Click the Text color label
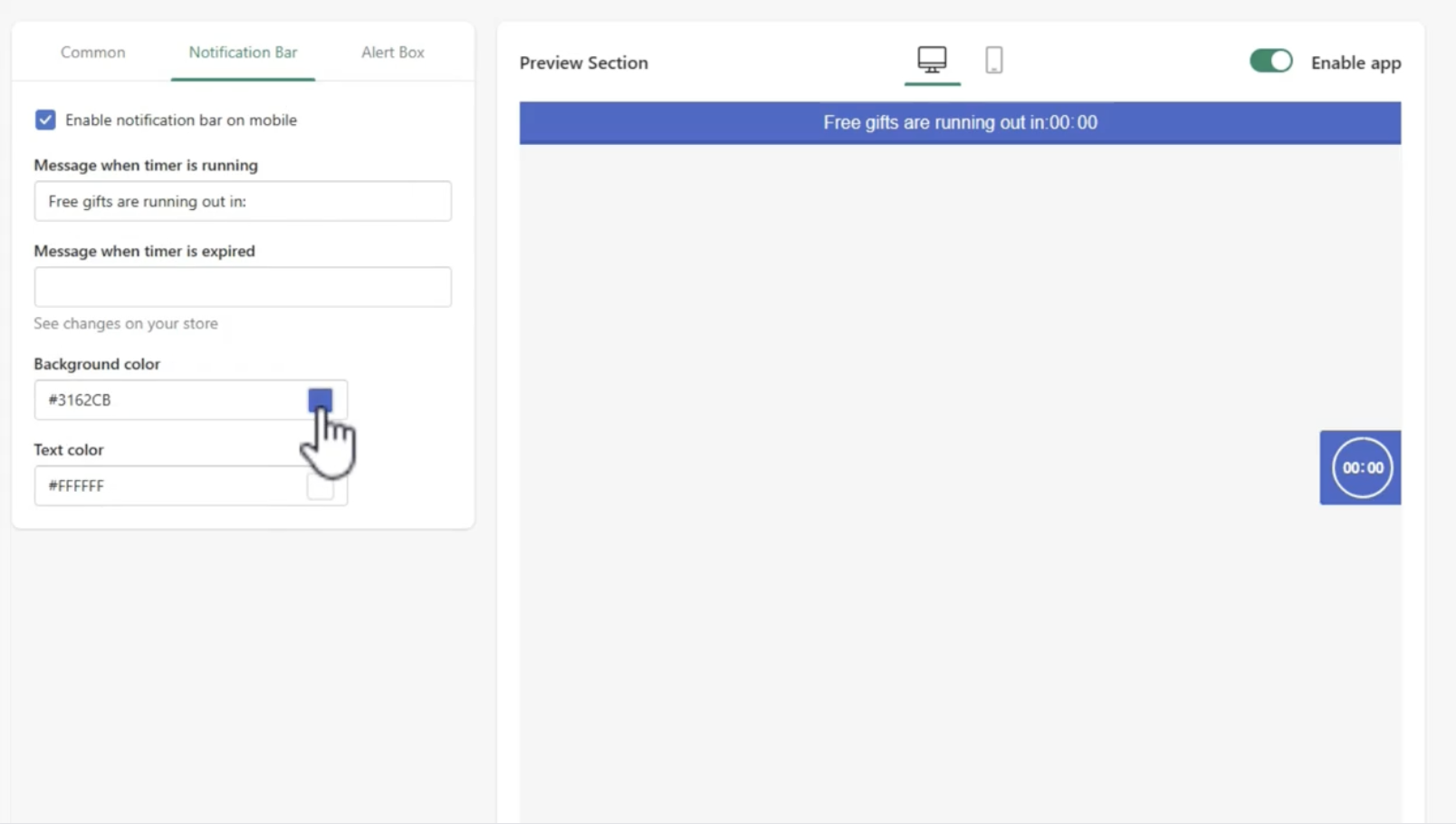Image resolution: width=1456 pixels, height=824 pixels. click(69, 450)
